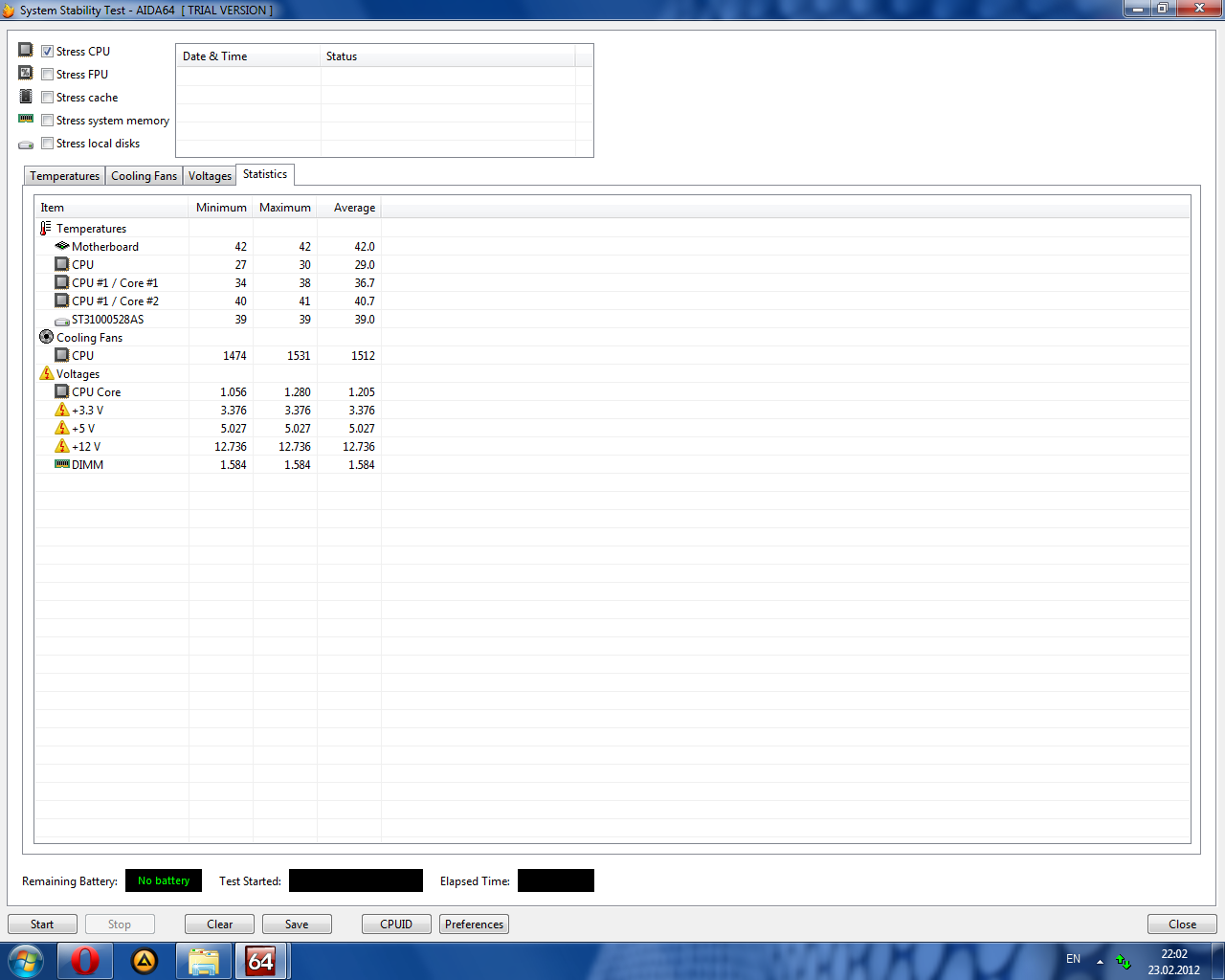Show hidden tray icons arrow
The height and width of the screenshot is (980, 1225).
coord(1100,961)
